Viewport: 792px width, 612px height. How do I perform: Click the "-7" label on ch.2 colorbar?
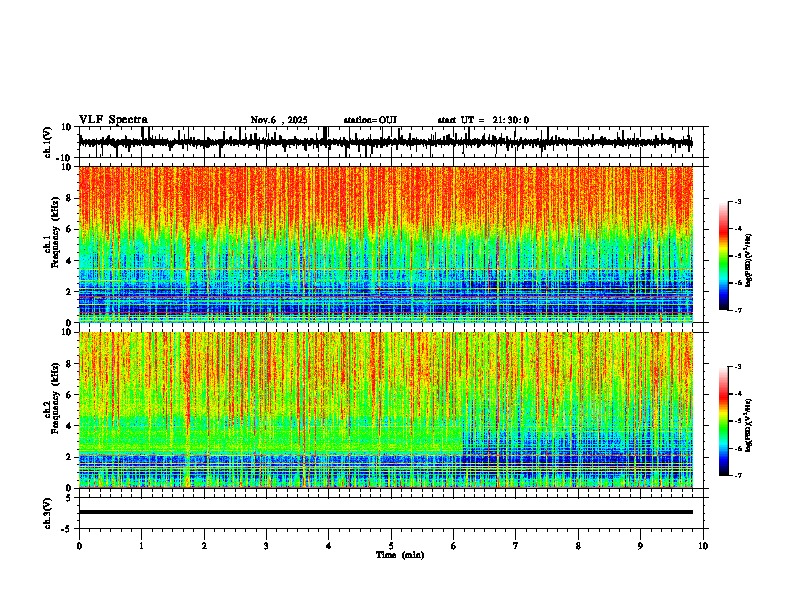pos(738,475)
